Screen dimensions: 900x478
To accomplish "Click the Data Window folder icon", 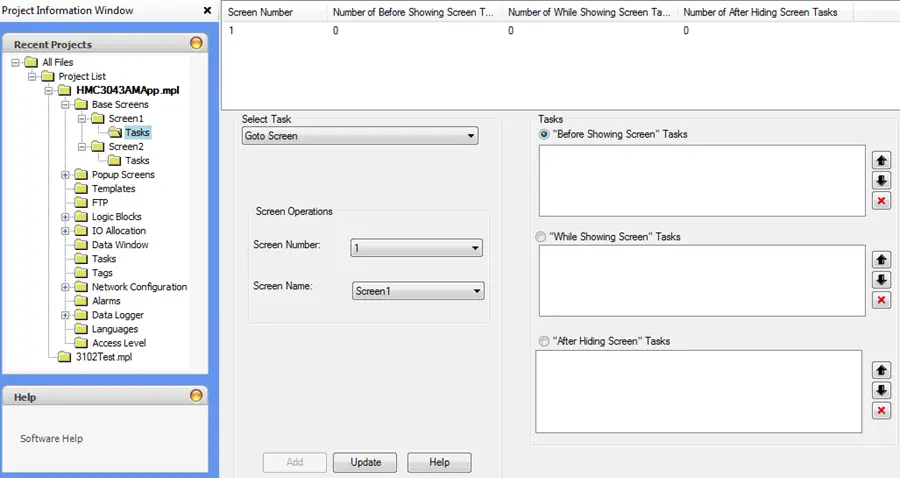I will point(82,244).
